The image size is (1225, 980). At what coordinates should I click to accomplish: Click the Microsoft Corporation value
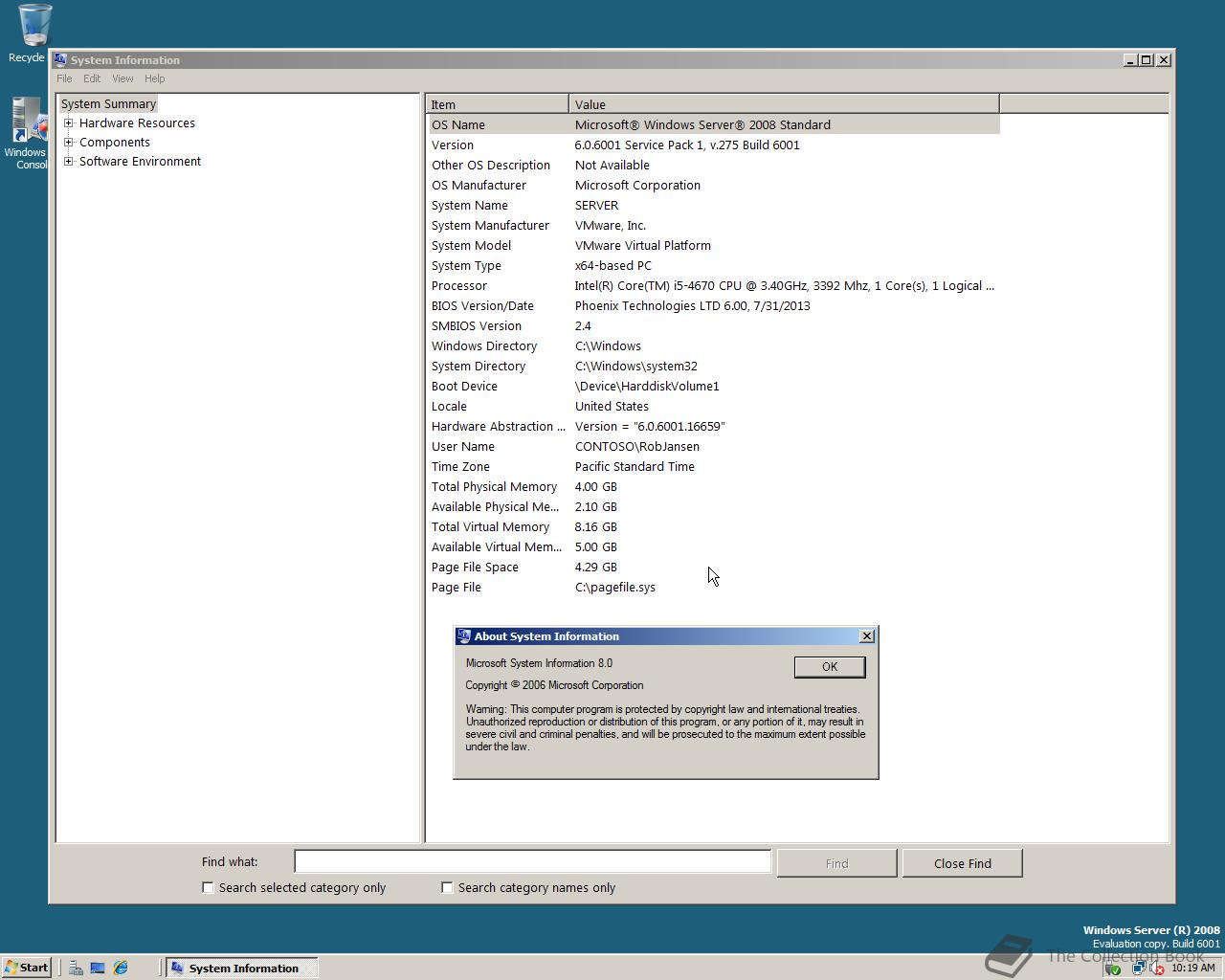[637, 186]
